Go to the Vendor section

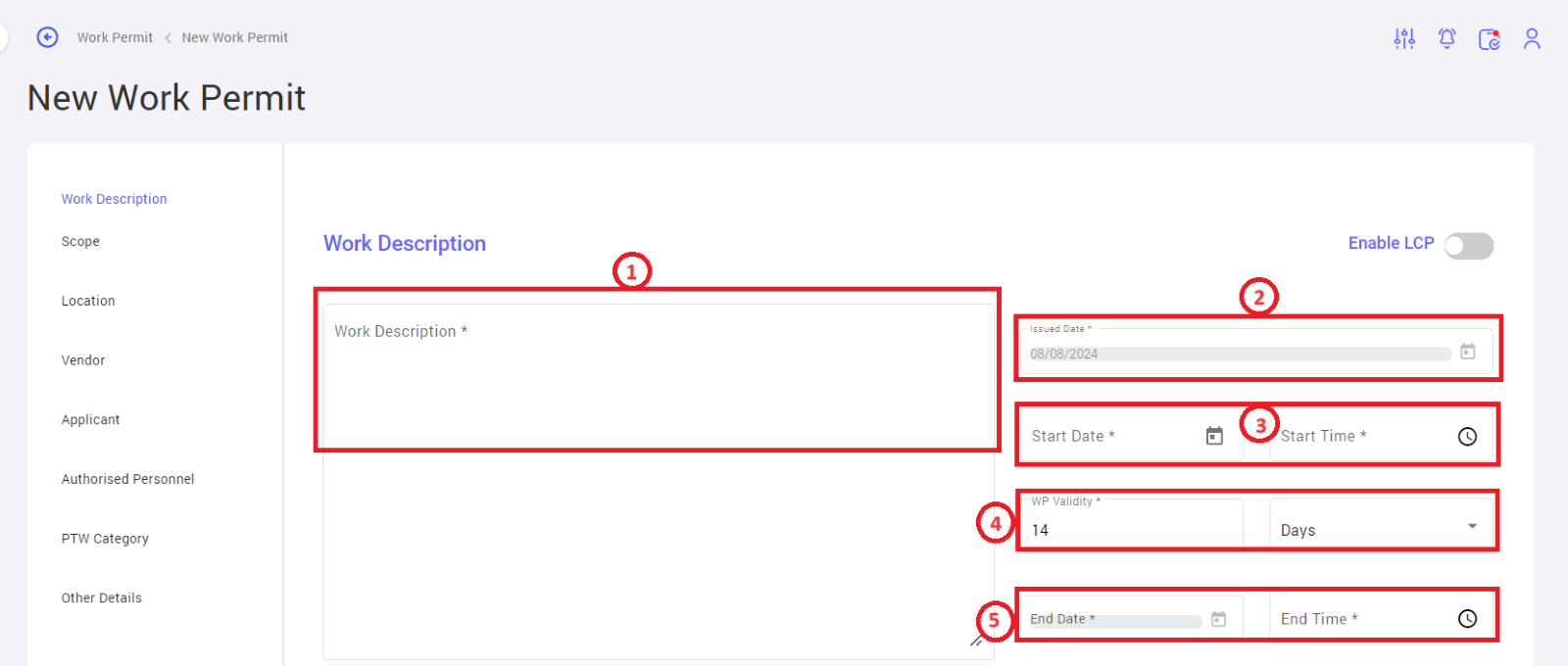(x=83, y=360)
